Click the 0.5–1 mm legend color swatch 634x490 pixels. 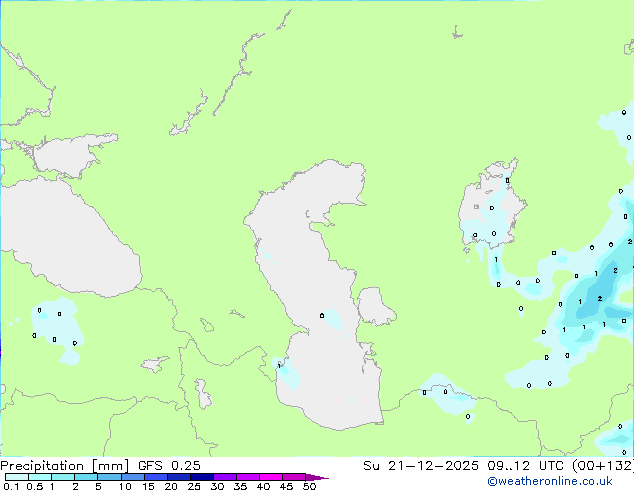tap(40, 477)
